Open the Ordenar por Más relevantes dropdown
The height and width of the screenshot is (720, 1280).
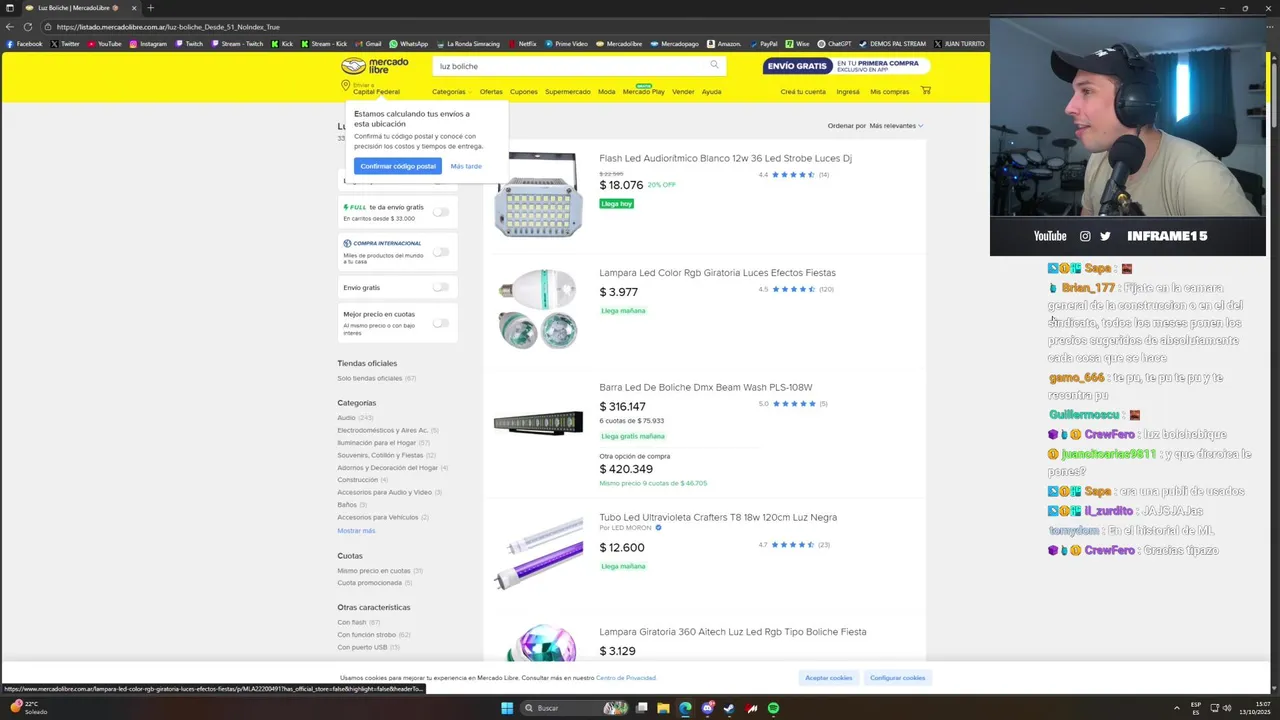tap(896, 126)
